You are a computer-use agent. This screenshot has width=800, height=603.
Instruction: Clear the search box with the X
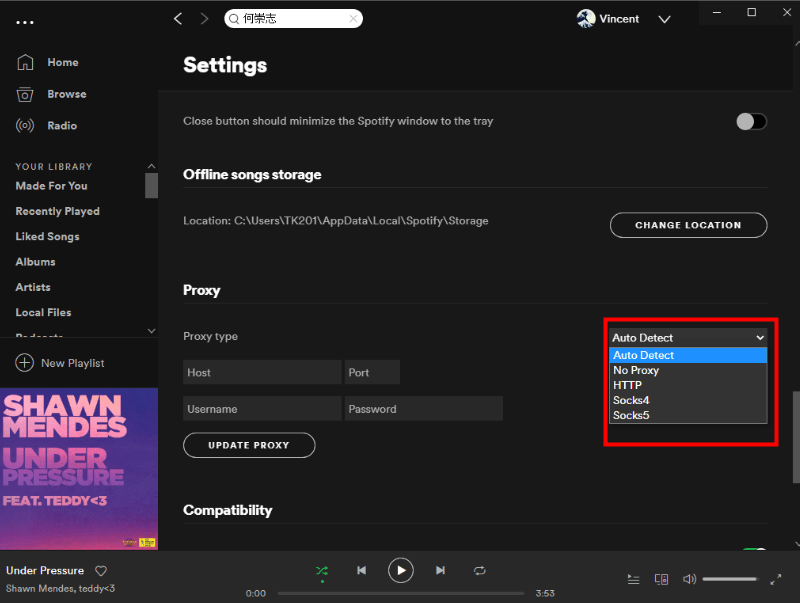pos(354,18)
